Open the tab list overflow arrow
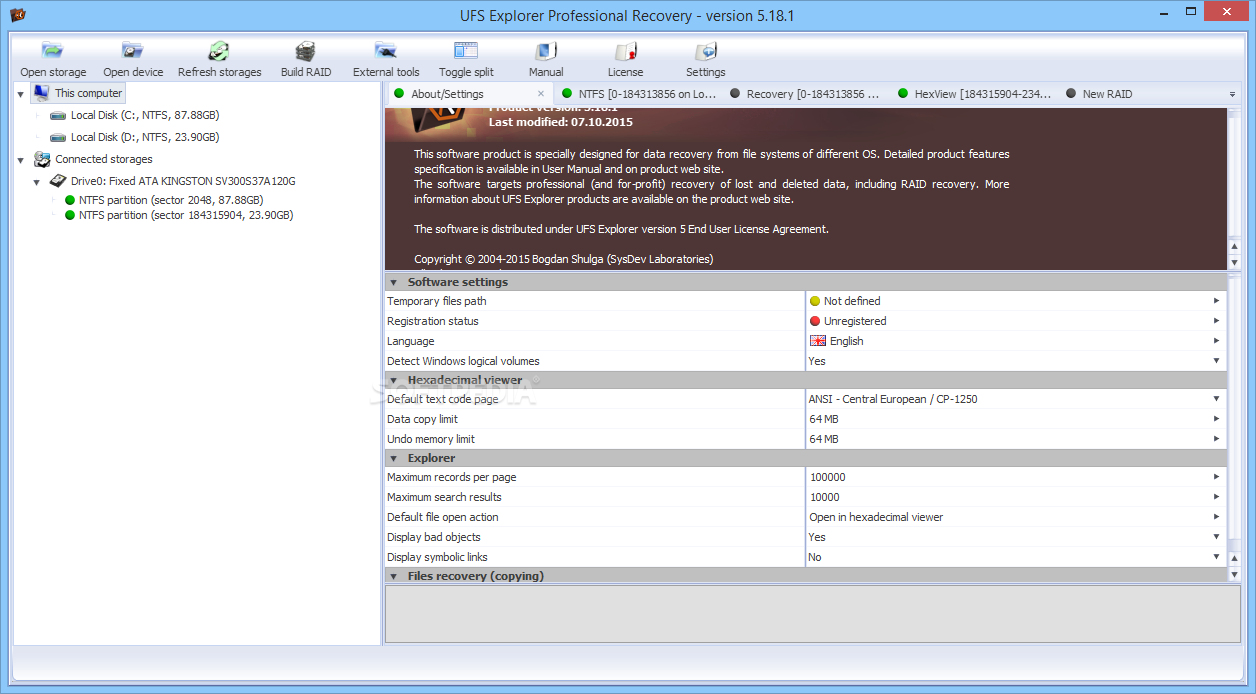 click(x=1232, y=95)
